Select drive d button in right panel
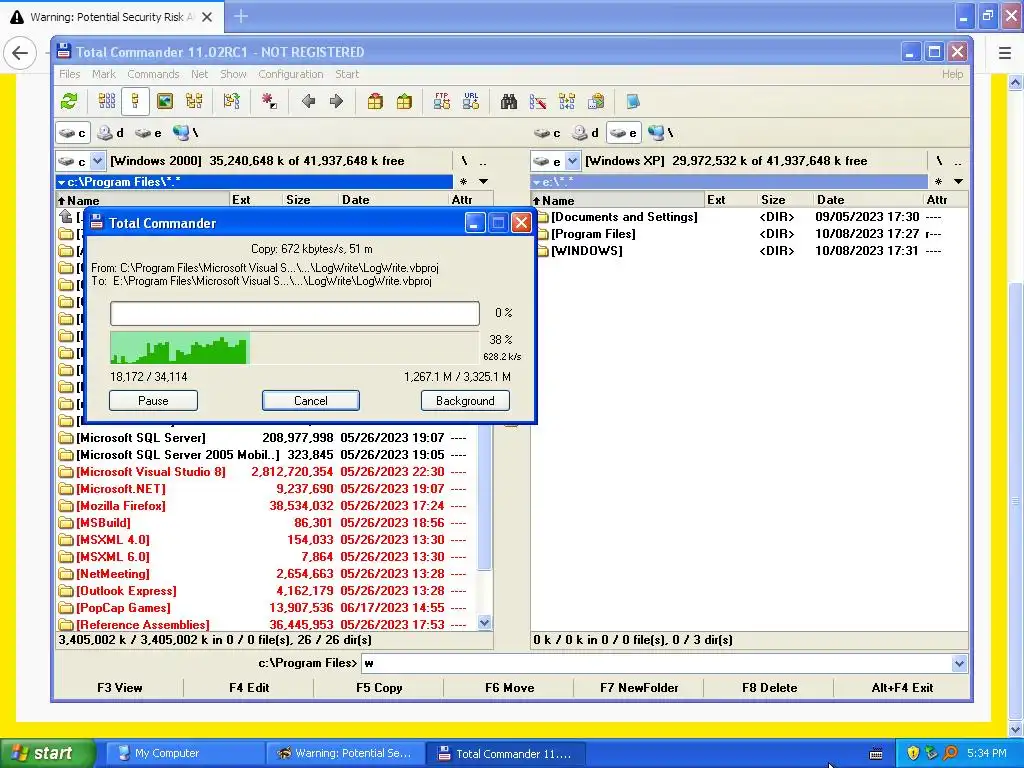Image resolution: width=1024 pixels, height=768 pixels. (x=585, y=133)
